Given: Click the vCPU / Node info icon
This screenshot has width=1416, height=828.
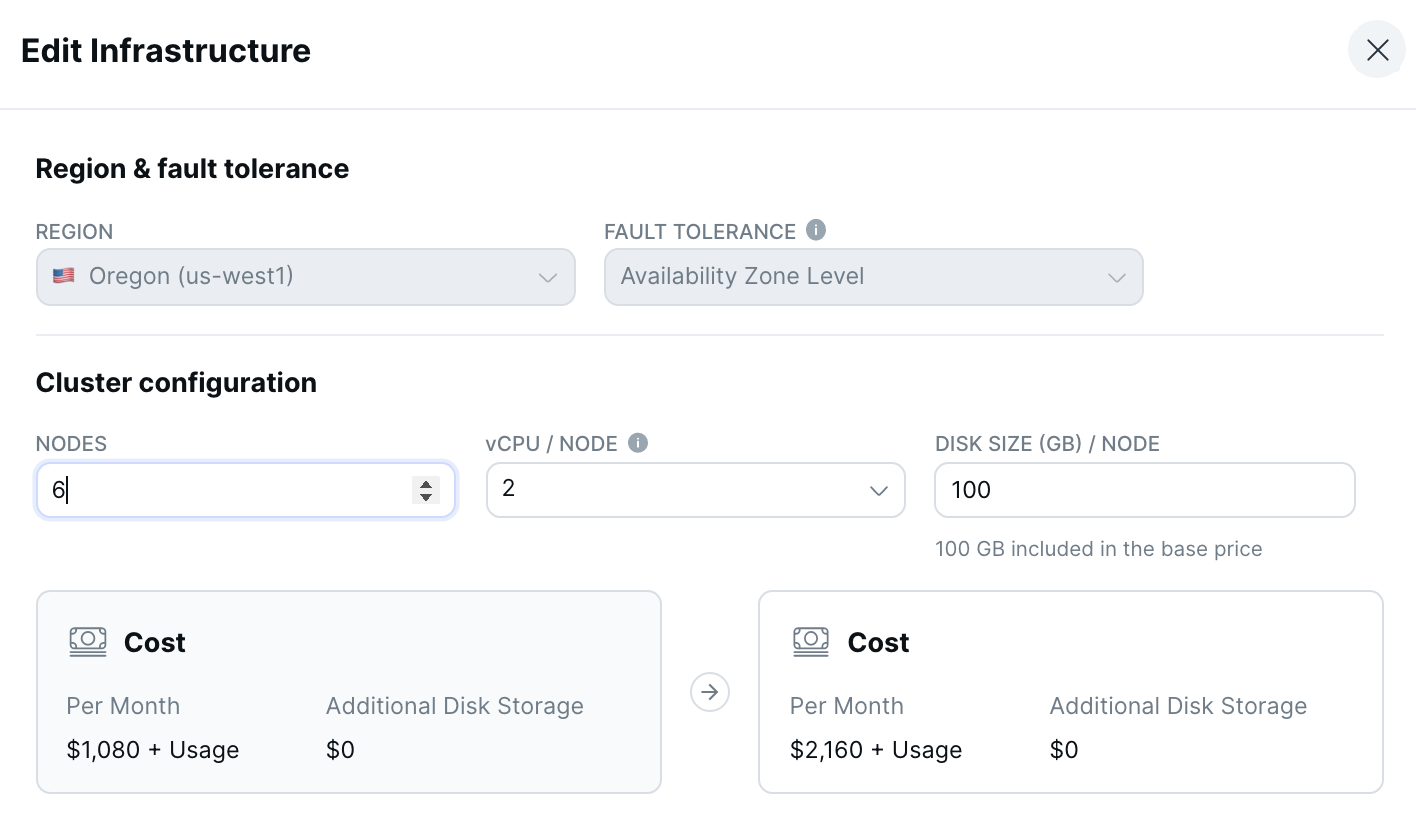Looking at the screenshot, I should pos(638,443).
